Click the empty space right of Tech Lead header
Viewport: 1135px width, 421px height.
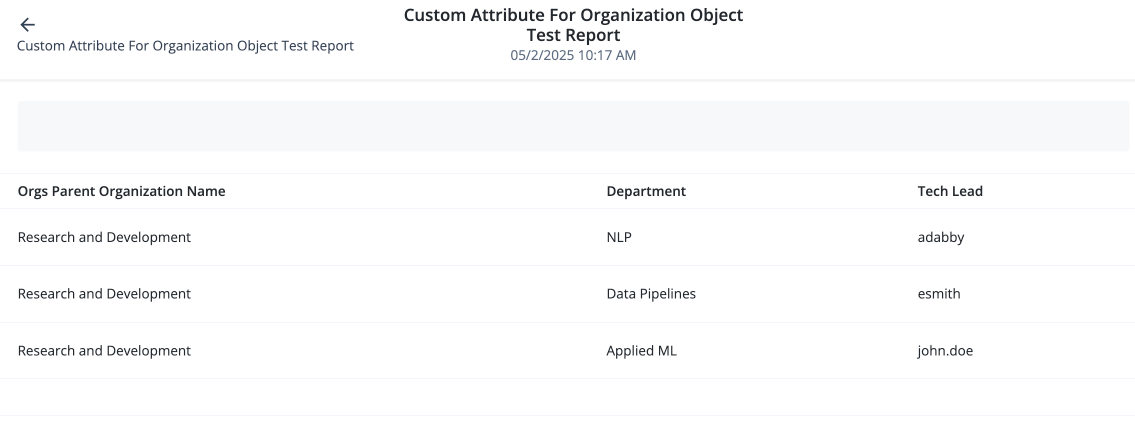[x=1060, y=191]
